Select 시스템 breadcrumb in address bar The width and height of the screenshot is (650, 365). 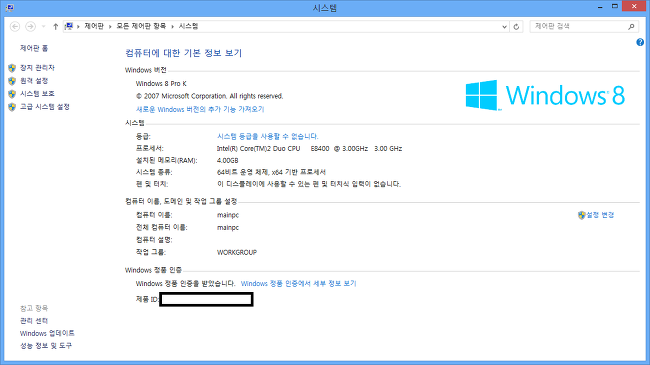click(x=188, y=26)
